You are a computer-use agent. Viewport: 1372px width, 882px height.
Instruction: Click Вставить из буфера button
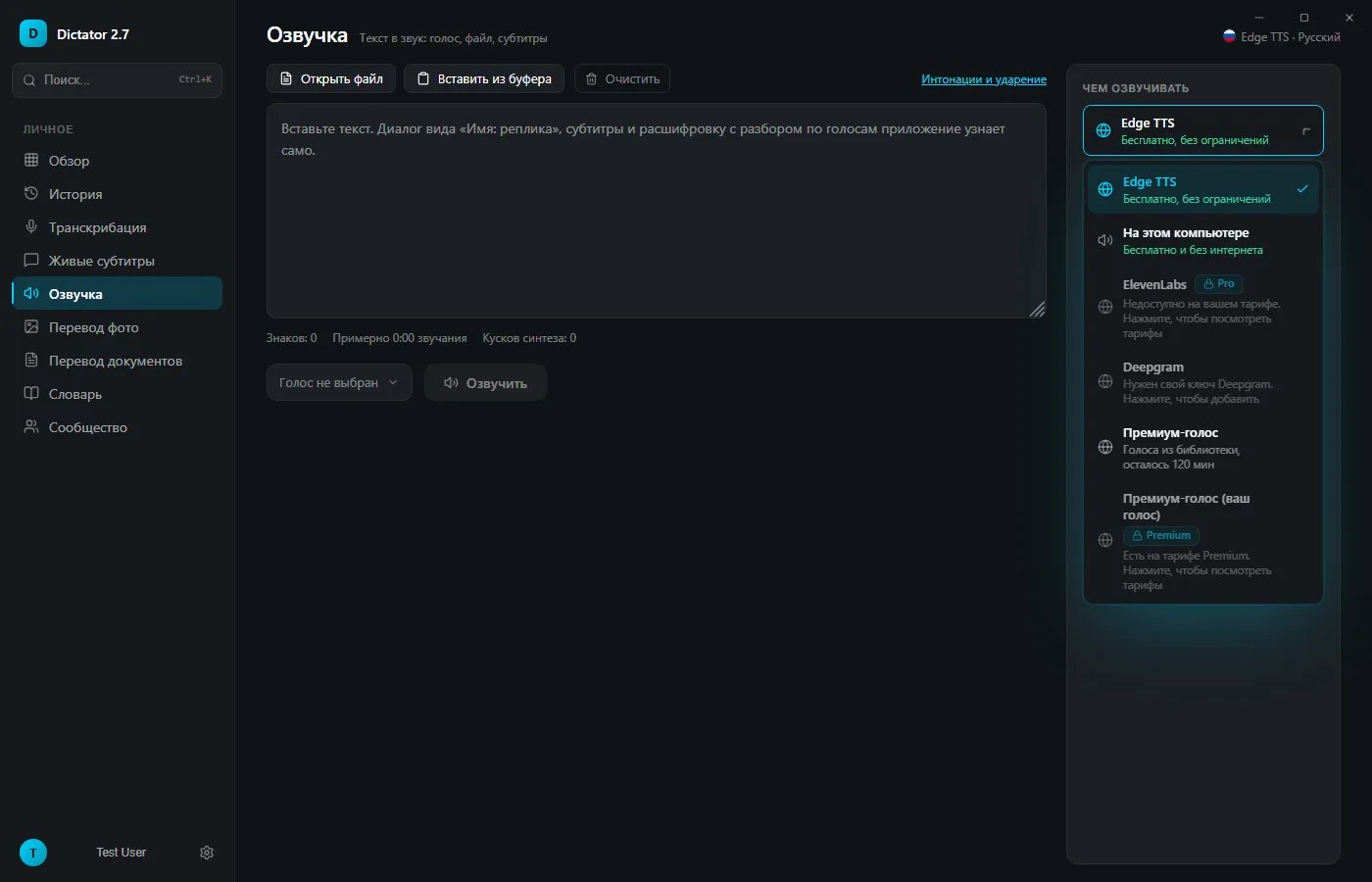click(484, 78)
